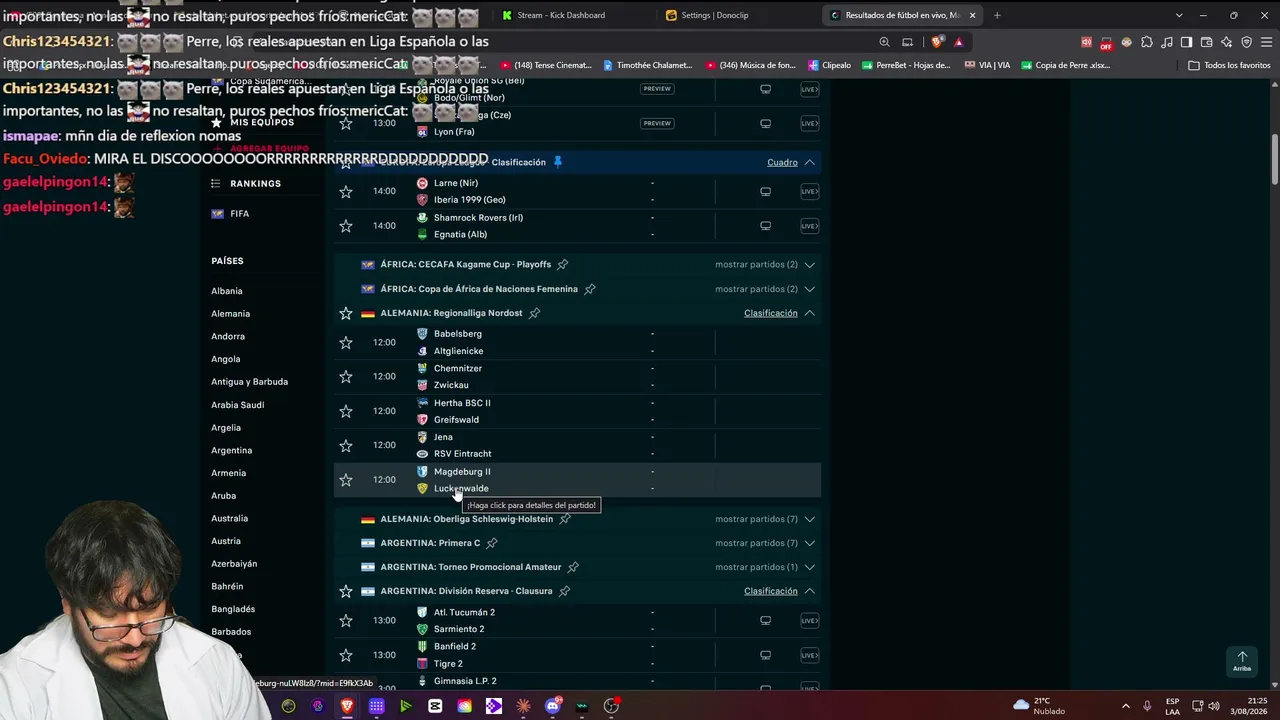Image resolution: width=1280 pixels, height=720 pixels.
Task: Open Brave Rewards triangle icon
Action: 959,42
